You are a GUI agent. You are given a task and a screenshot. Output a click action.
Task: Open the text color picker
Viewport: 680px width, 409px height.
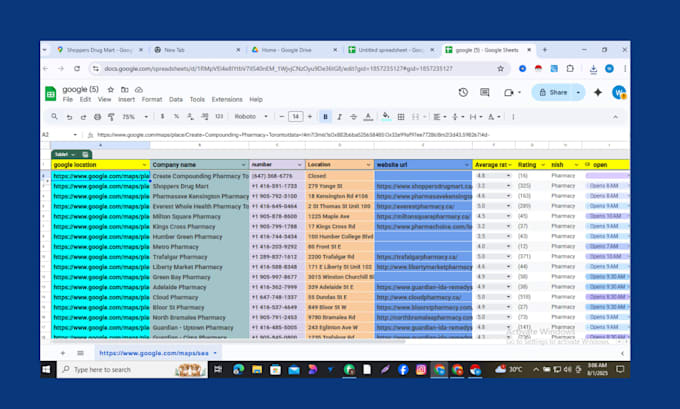[368, 116]
